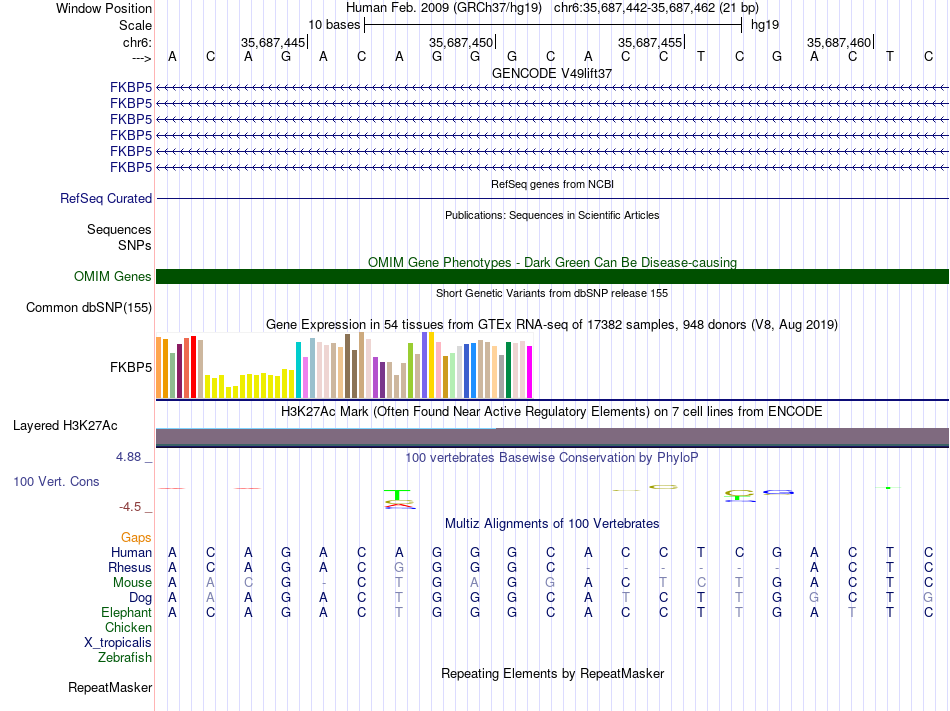Image resolution: width=950 pixels, height=711 pixels.
Task: Click the Gaps label in alignment track
Action: pyautogui.click(x=136, y=538)
